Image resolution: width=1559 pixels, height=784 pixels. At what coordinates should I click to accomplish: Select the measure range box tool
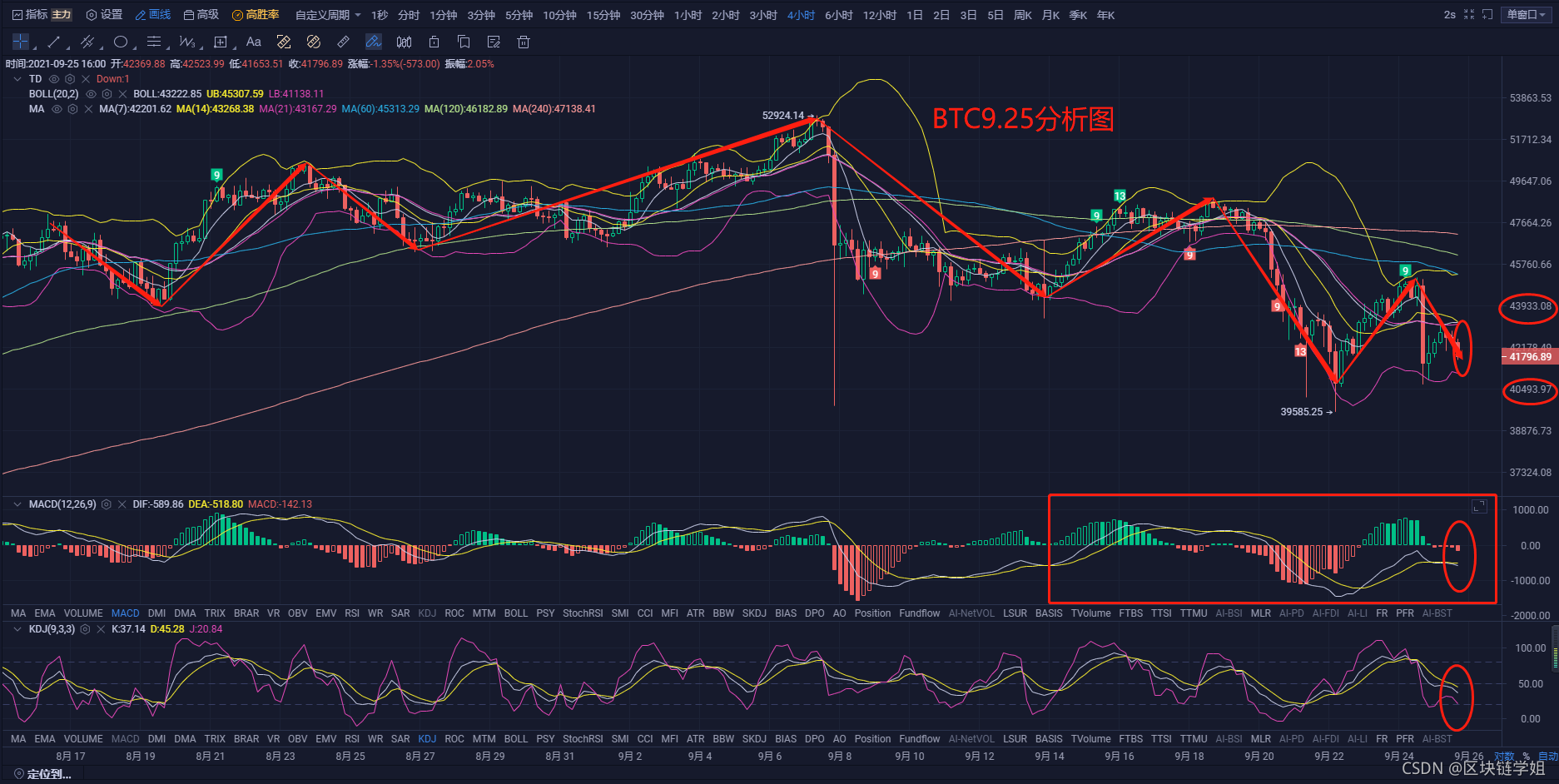(221, 42)
